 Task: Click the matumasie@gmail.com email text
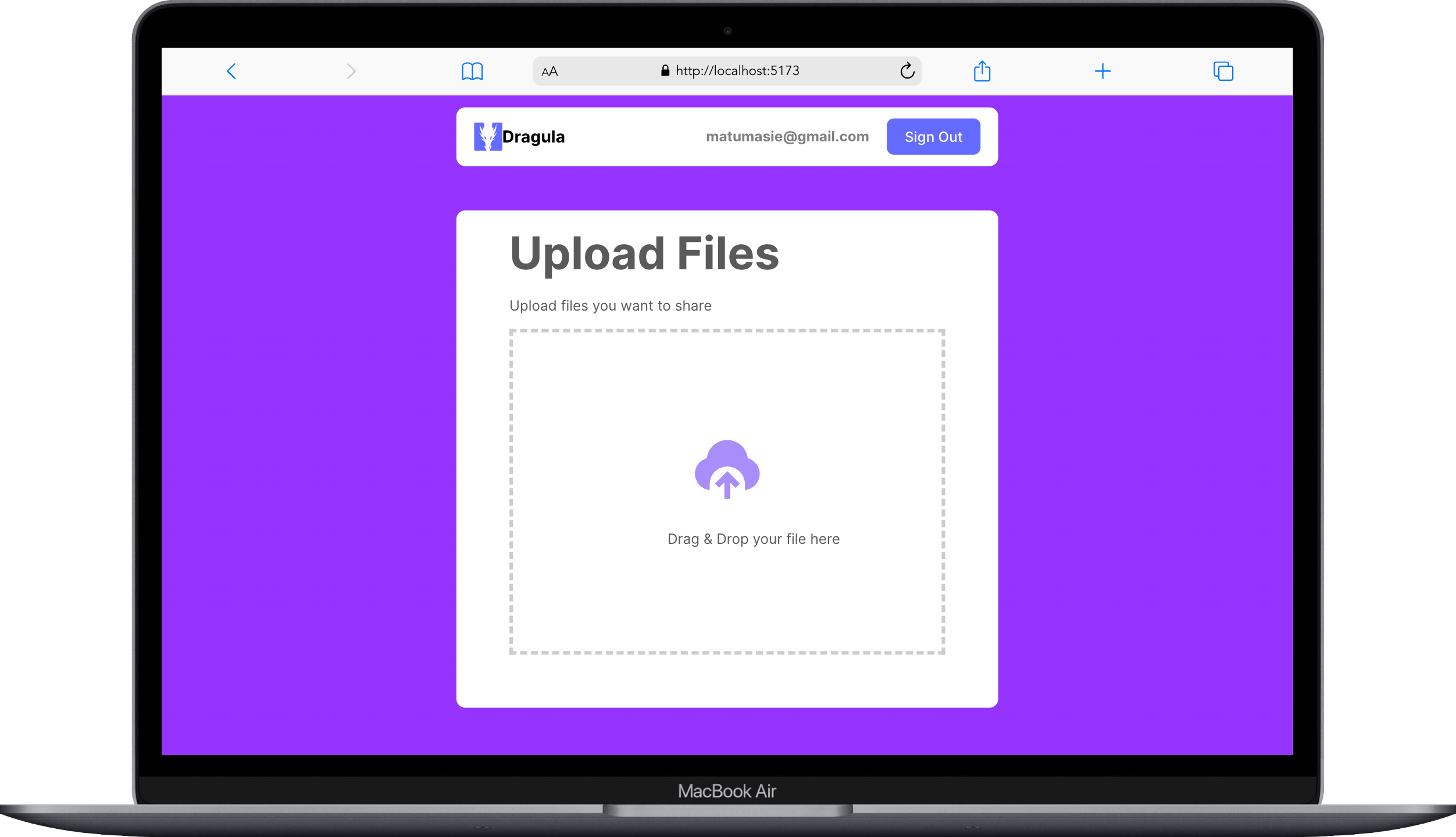[787, 137]
